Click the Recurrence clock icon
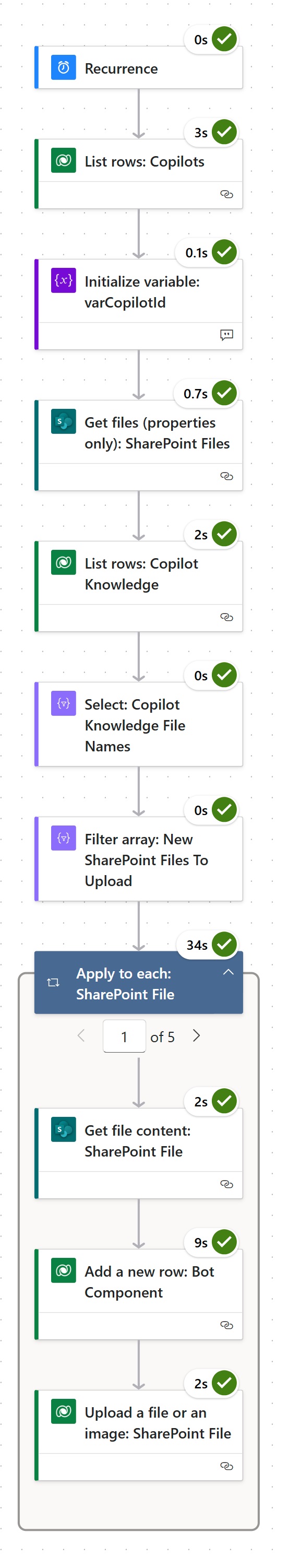 tap(63, 67)
